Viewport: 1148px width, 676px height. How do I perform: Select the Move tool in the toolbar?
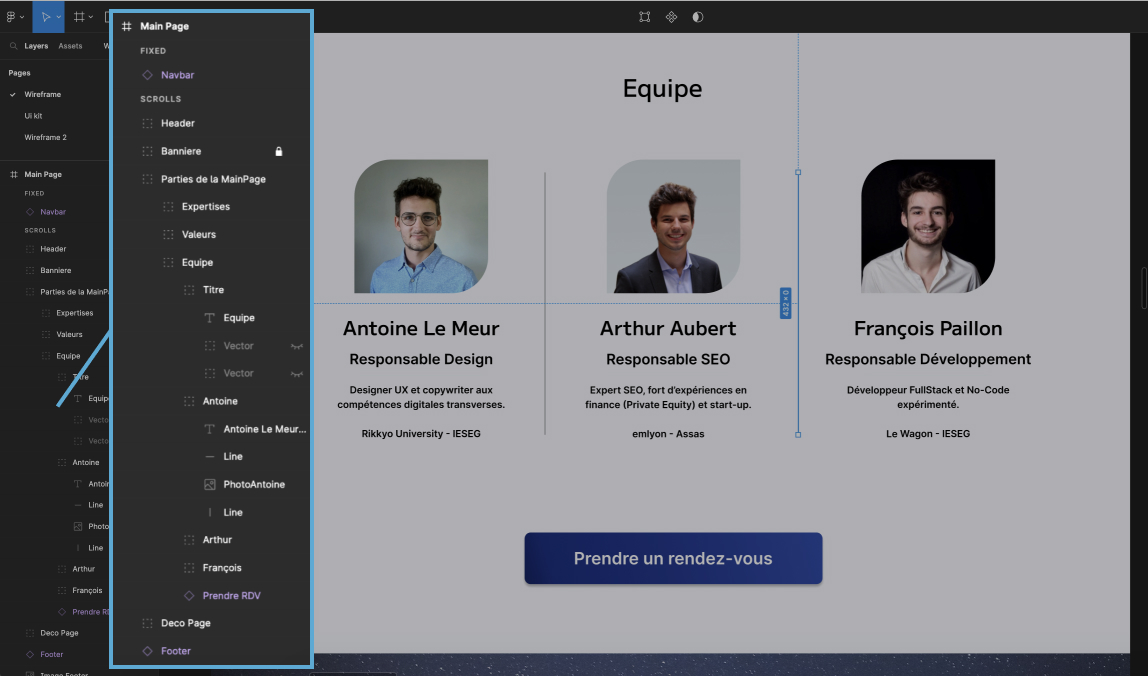[x=46, y=16]
